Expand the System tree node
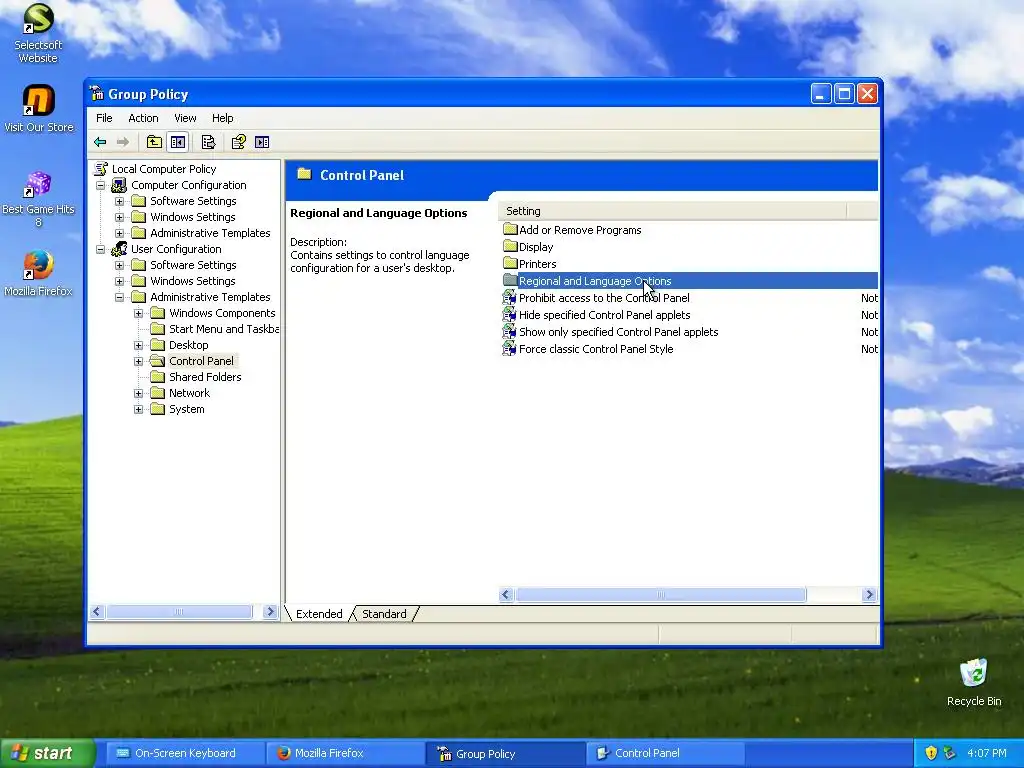 (138, 409)
